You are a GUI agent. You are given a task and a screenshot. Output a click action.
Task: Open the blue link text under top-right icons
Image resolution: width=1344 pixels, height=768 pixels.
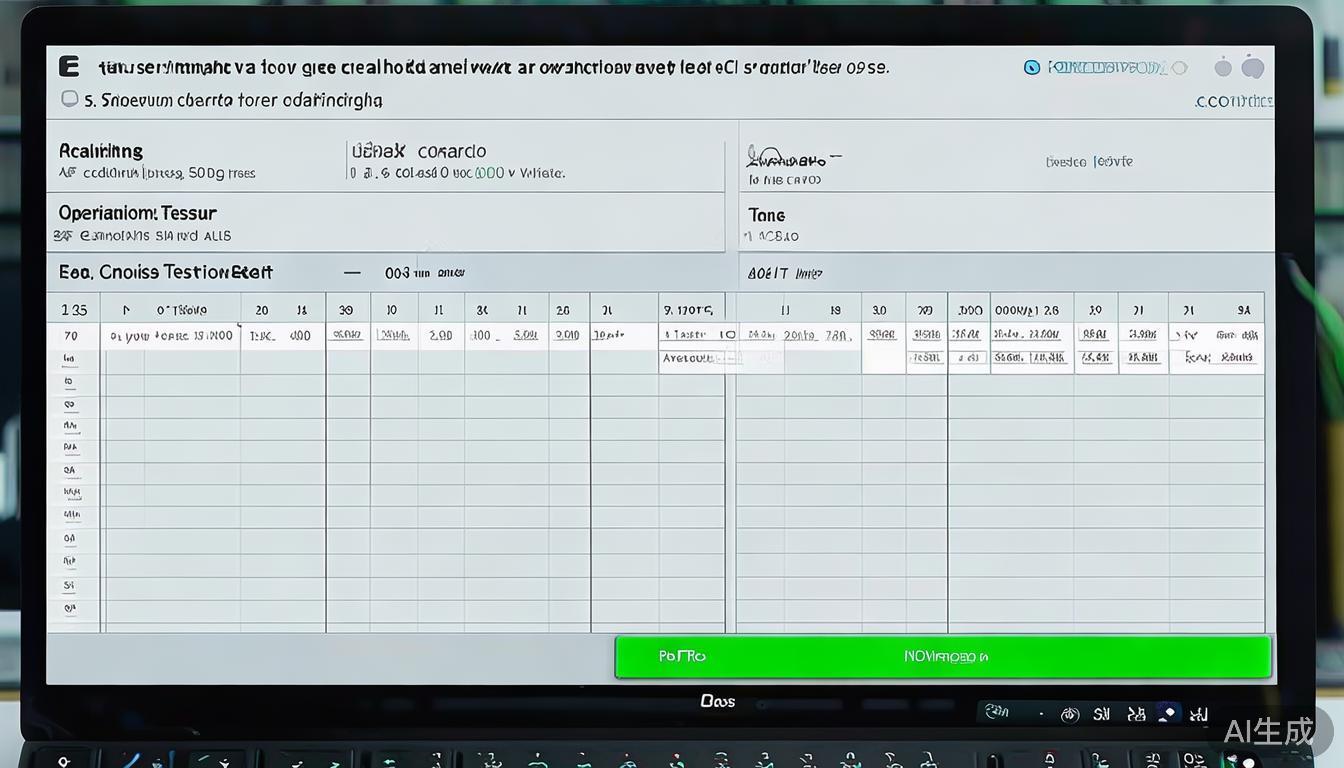pos(1233,102)
